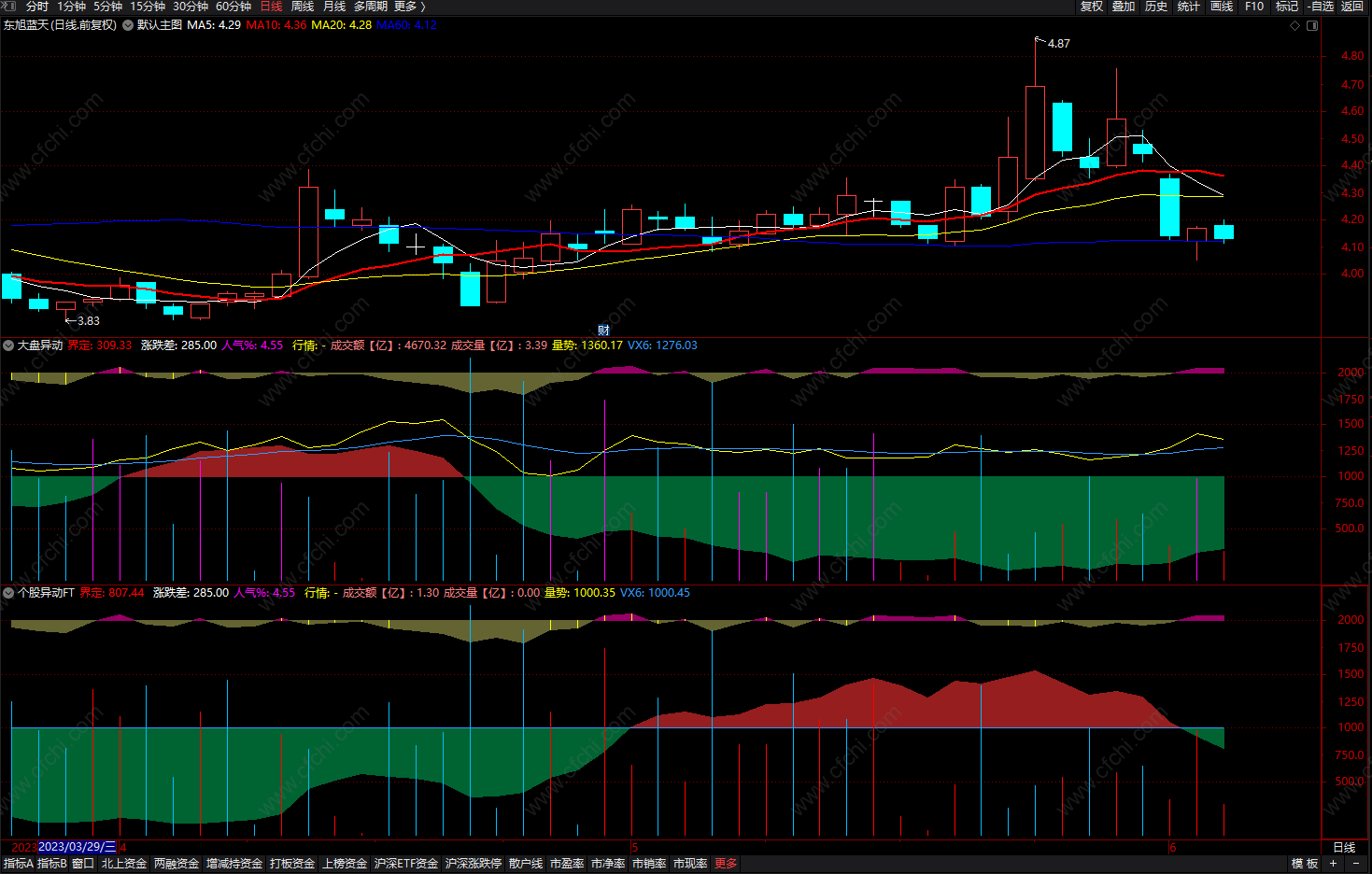Expand the 默认主图 indicator dropdown
1372x874 pixels.
(x=128, y=25)
